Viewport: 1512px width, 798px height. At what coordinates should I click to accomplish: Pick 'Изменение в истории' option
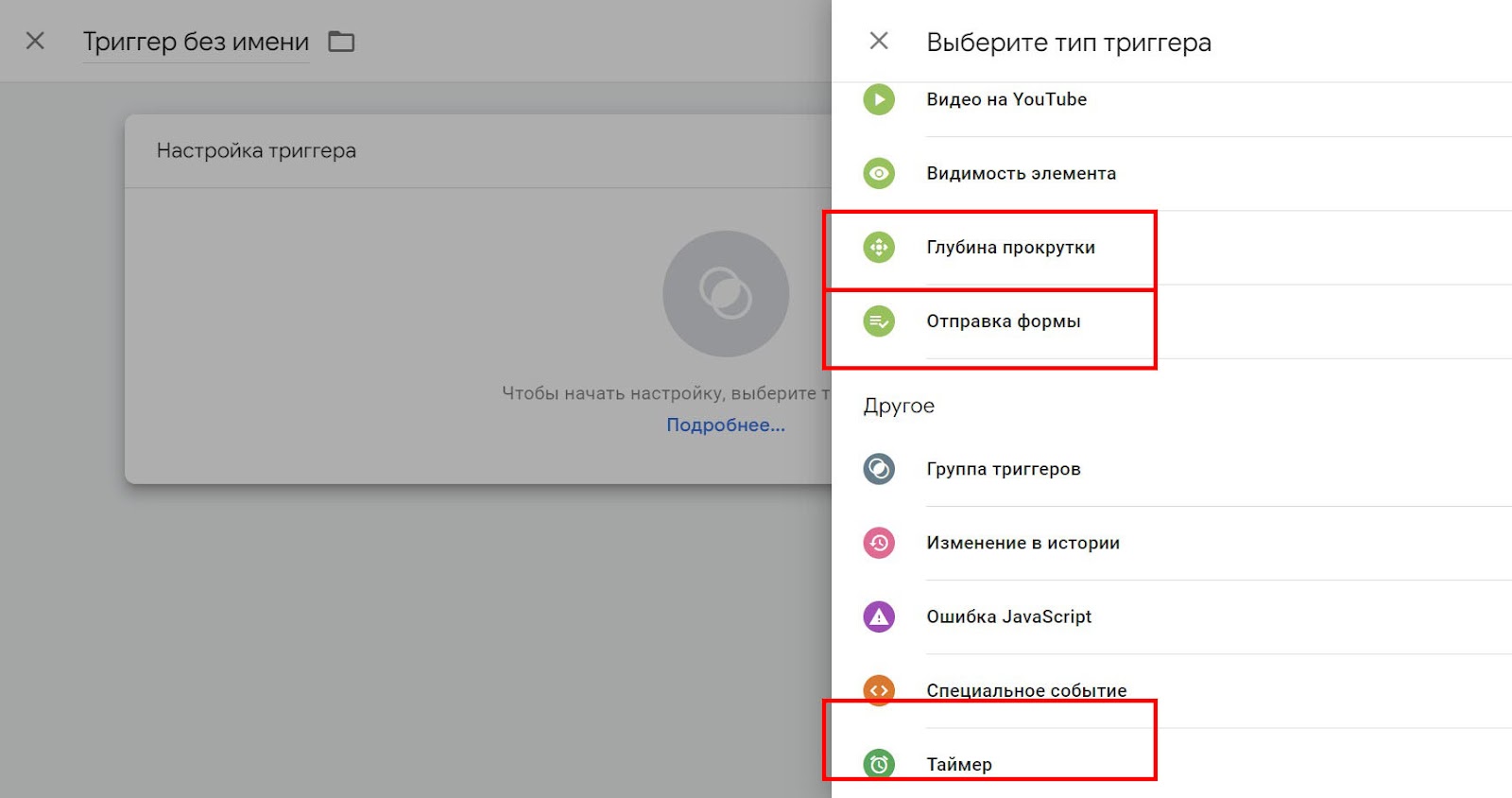pyautogui.click(x=1023, y=543)
